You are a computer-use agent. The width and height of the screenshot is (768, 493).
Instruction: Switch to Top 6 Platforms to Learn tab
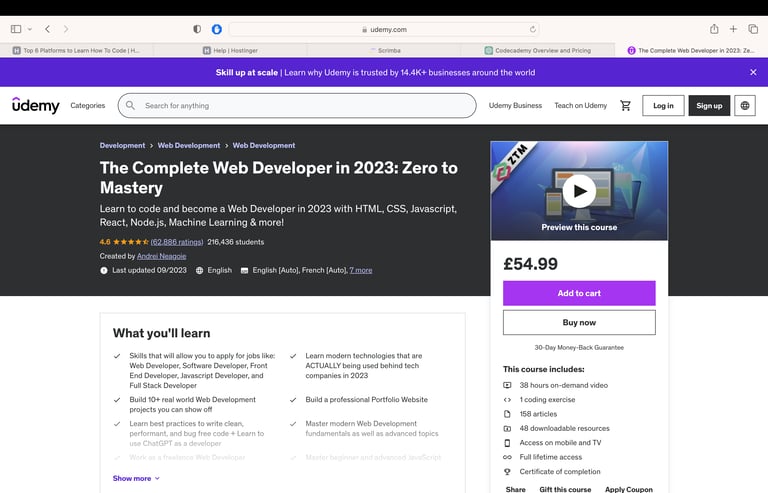pyautogui.click(x=76, y=50)
